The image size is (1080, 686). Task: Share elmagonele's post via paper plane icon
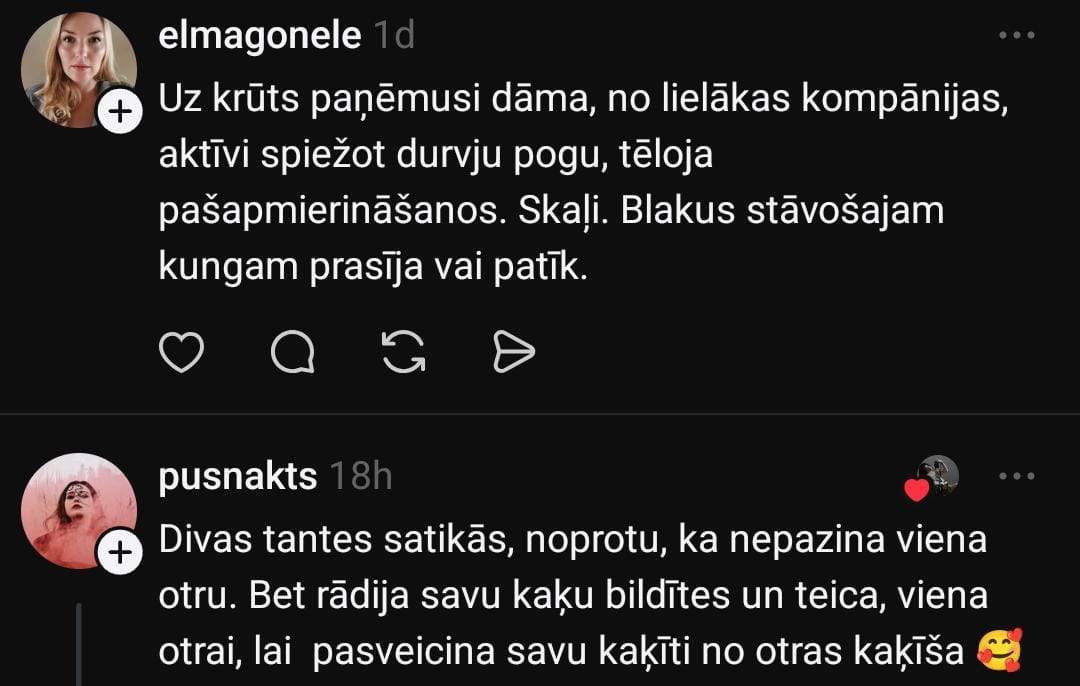click(515, 351)
